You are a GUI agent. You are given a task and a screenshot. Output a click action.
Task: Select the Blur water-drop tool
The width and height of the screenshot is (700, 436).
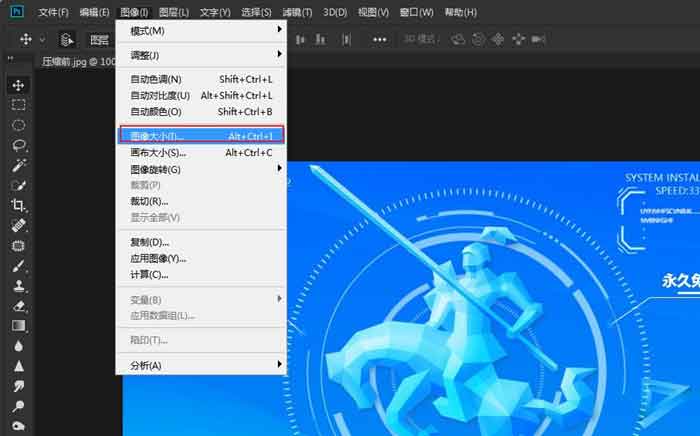pyautogui.click(x=18, y=346)
